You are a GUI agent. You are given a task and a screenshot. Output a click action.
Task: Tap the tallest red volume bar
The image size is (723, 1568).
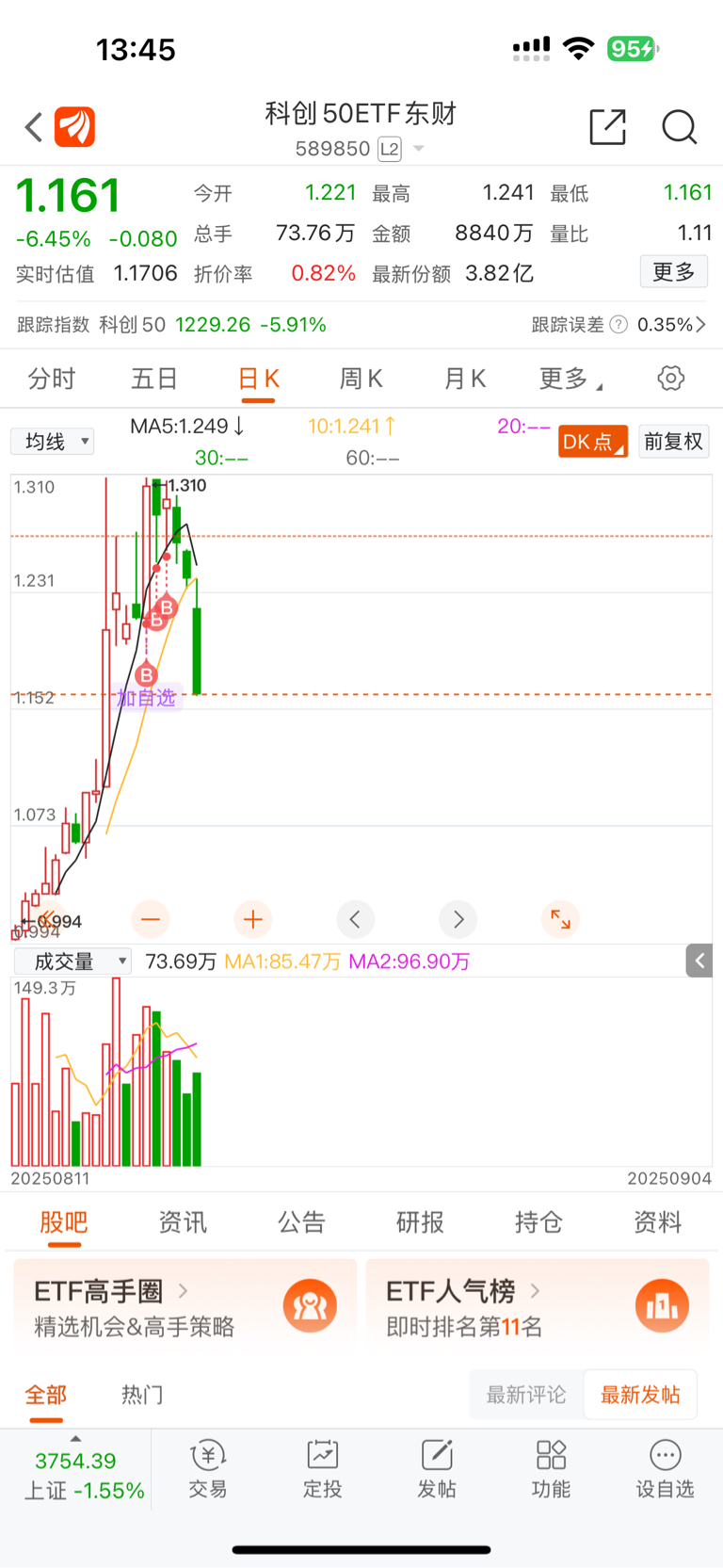tap(117, 1072)
